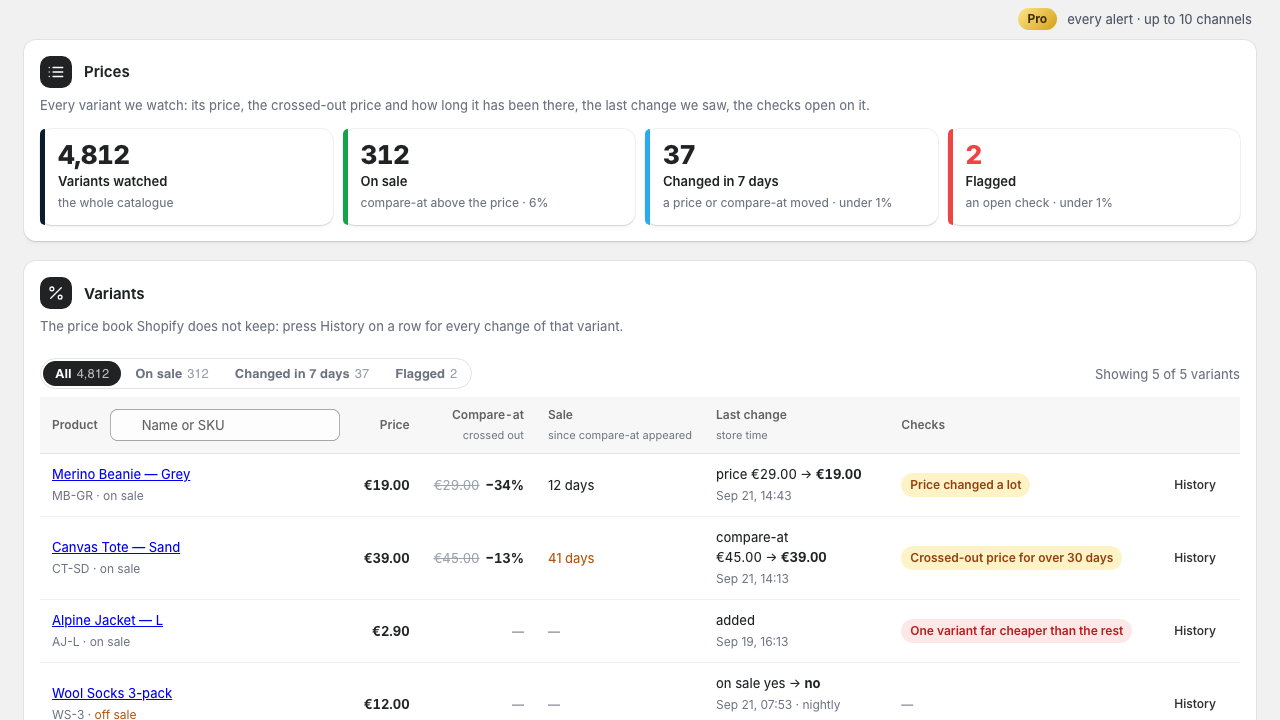Show History for Alpine Jacket row

(1195, 631)
